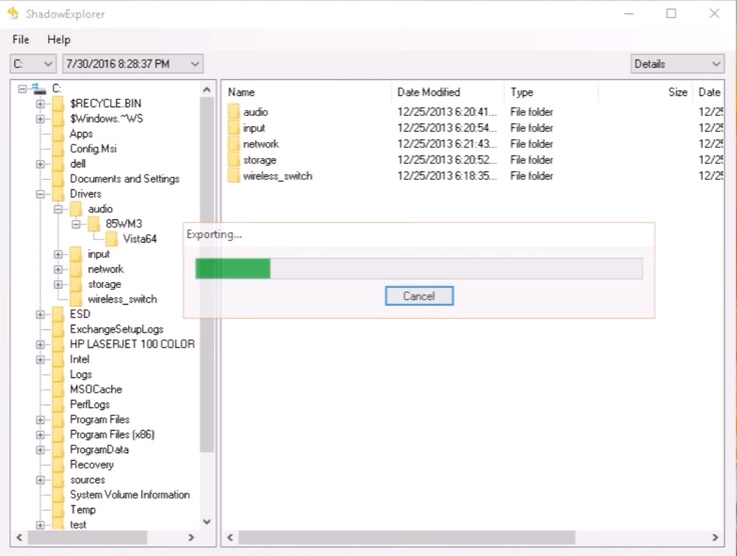Click file list horizontal scroll left arrow
The height and width of the screenshot is (556, 737).
tap(230, 537)
